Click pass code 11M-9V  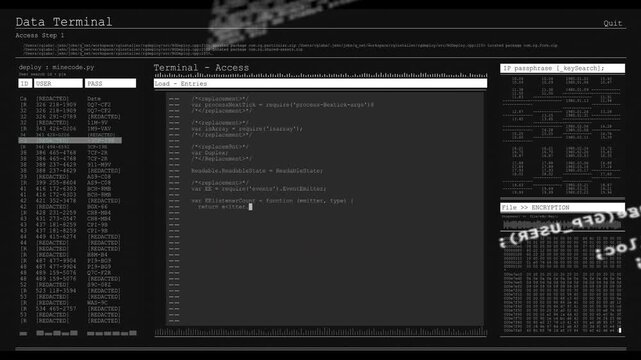pos(97,123)
